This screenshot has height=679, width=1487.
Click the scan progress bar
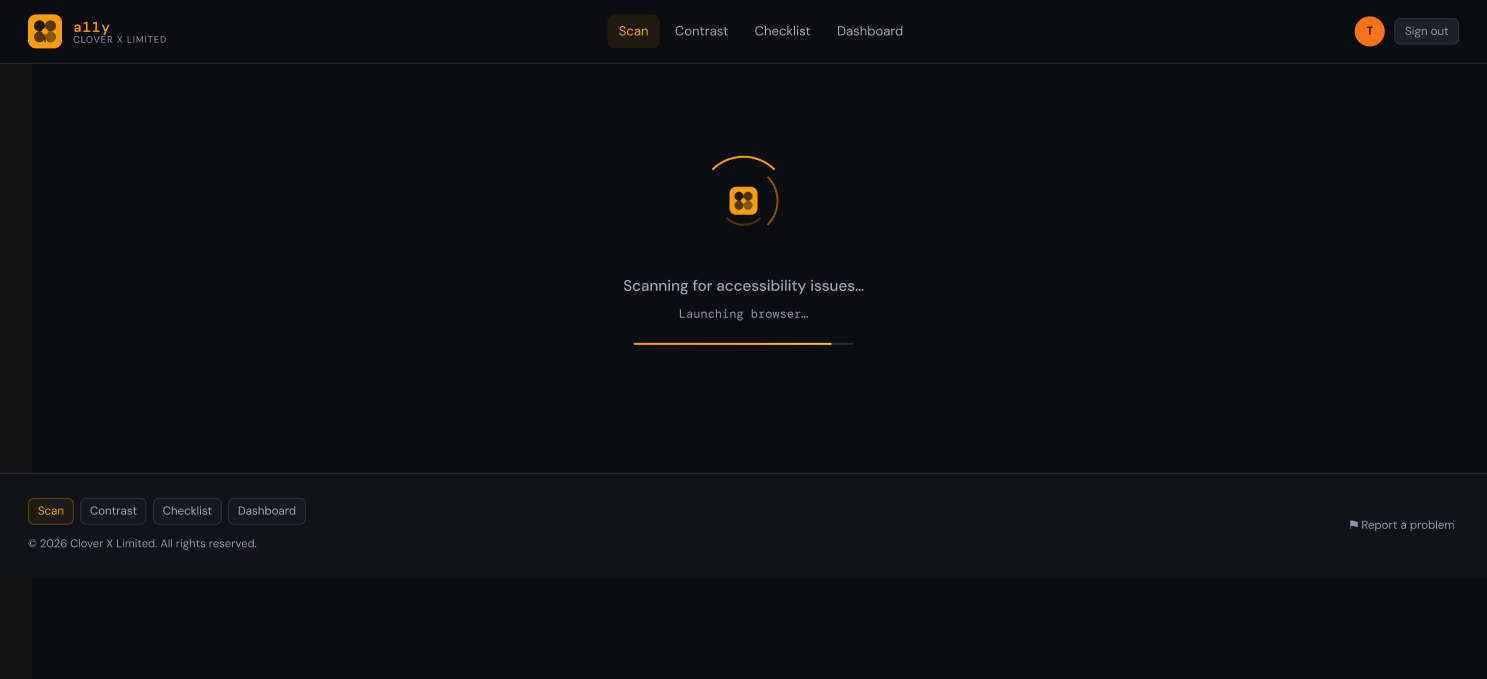pyautogui.click(x=743, y=344)
